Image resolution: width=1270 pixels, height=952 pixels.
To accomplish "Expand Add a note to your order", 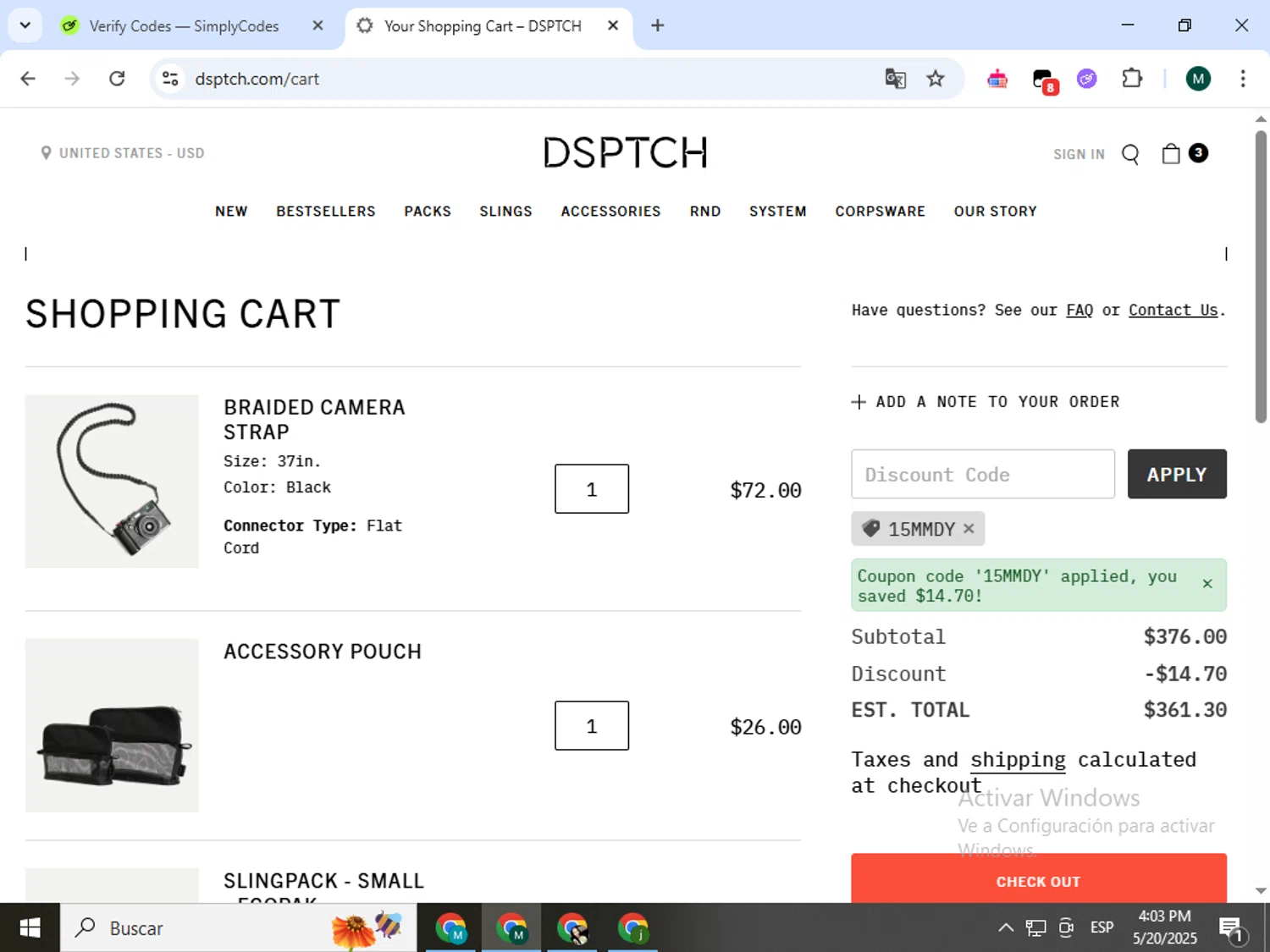I will pyautogui.click(x=986, y=402).
